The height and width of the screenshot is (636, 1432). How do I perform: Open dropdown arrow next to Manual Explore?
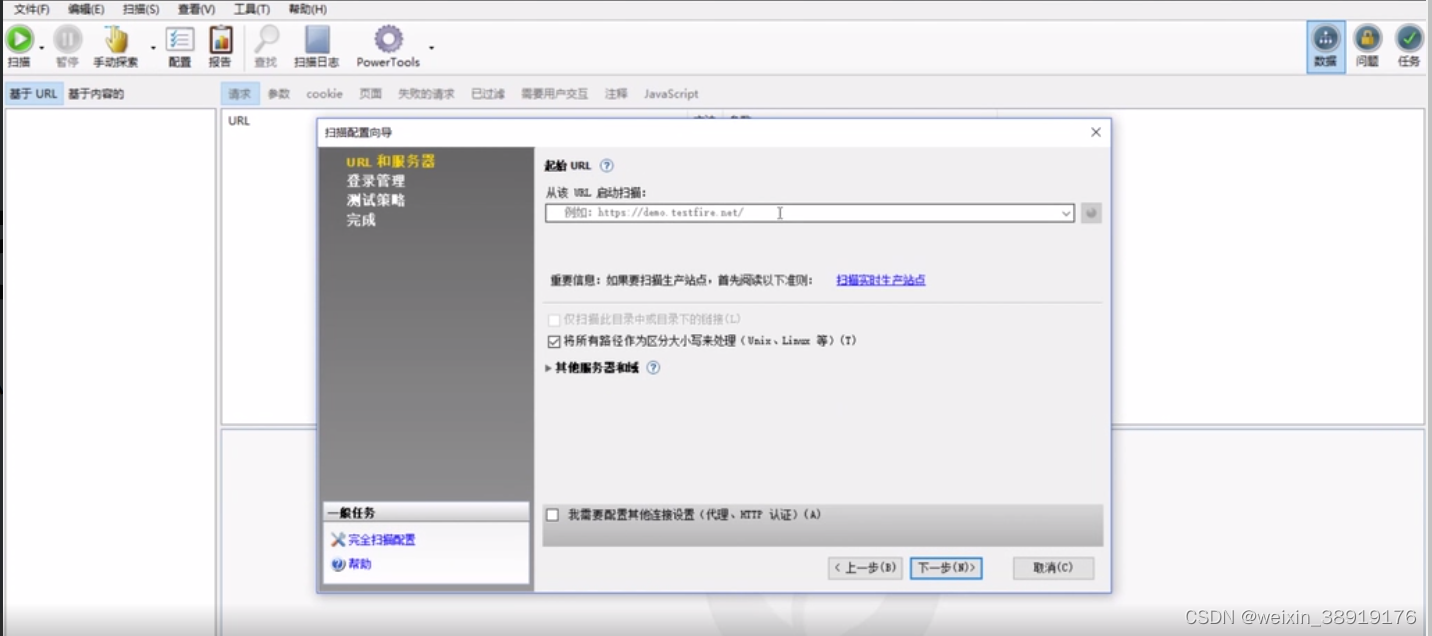(x=153, y=47)
